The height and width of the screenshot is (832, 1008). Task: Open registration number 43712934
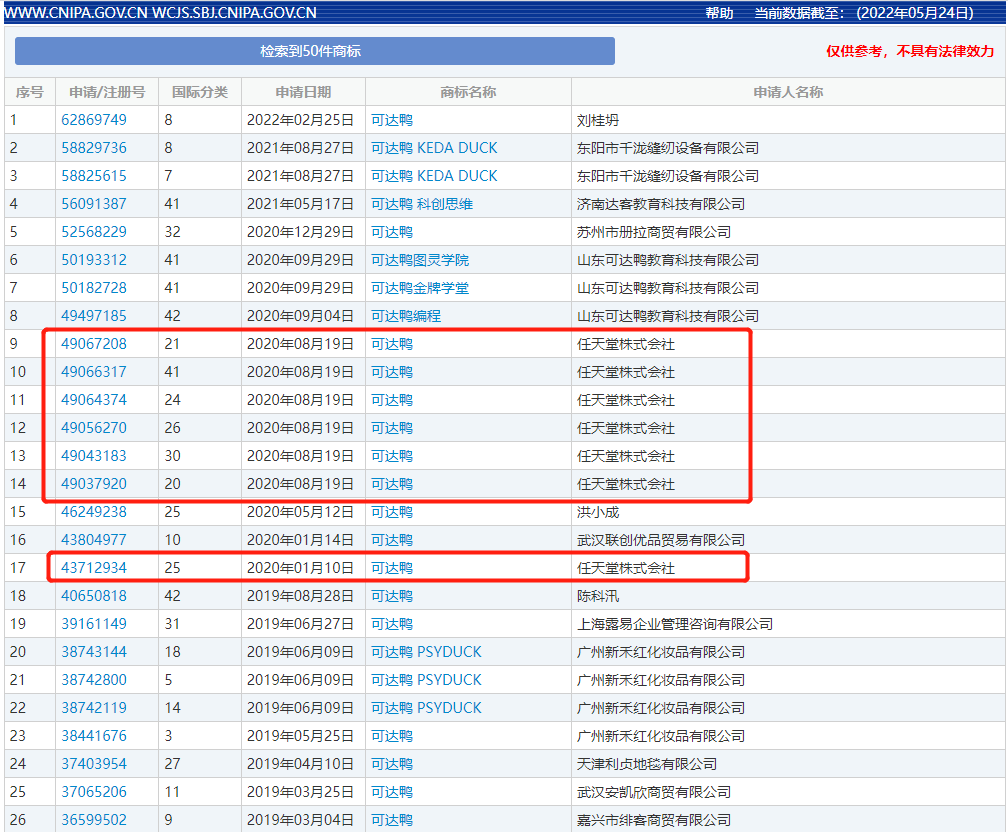click(x=94, y=568)
